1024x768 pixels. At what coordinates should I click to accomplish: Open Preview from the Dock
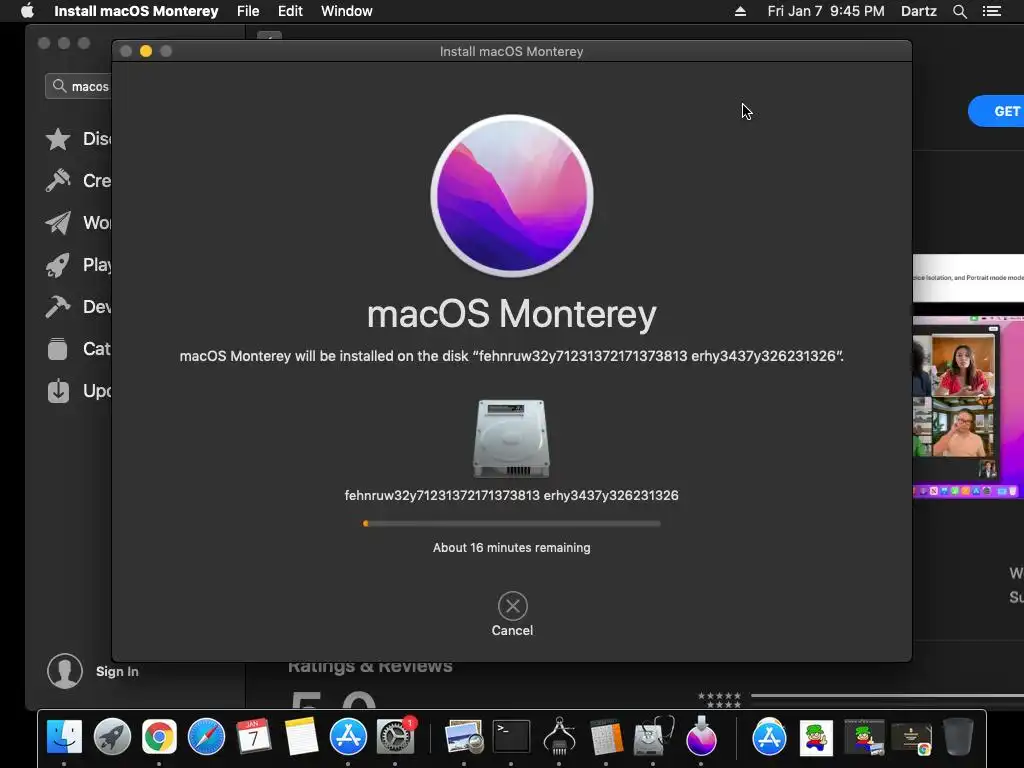tap(464, 737)
